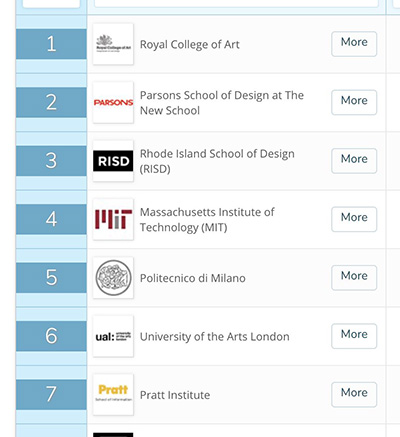This screenshot has width=400, height=437.
Task: Click More for Royal College of Art
Action: coord(354,44)
